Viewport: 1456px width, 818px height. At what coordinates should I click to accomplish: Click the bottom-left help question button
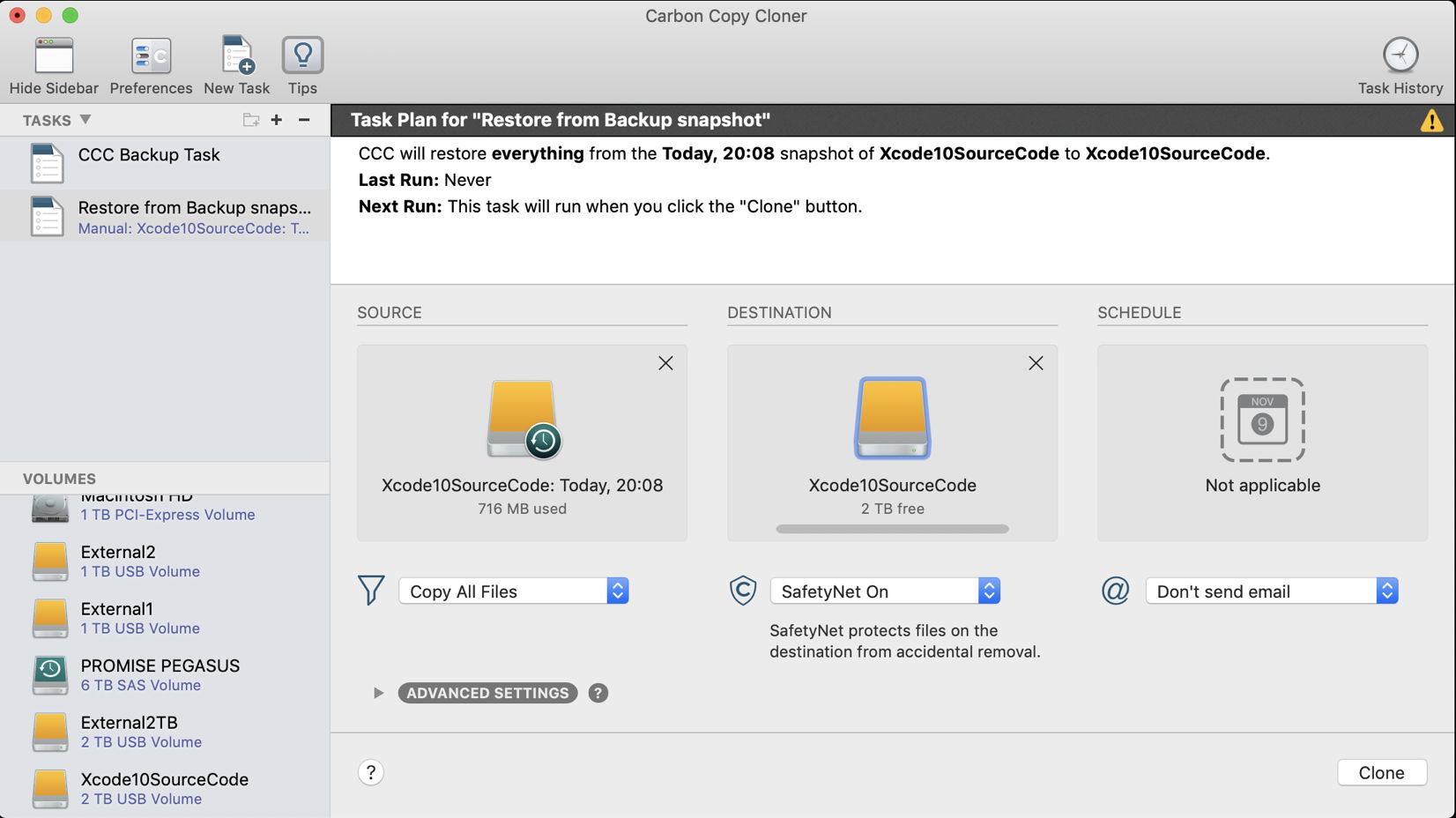(371, 772)
